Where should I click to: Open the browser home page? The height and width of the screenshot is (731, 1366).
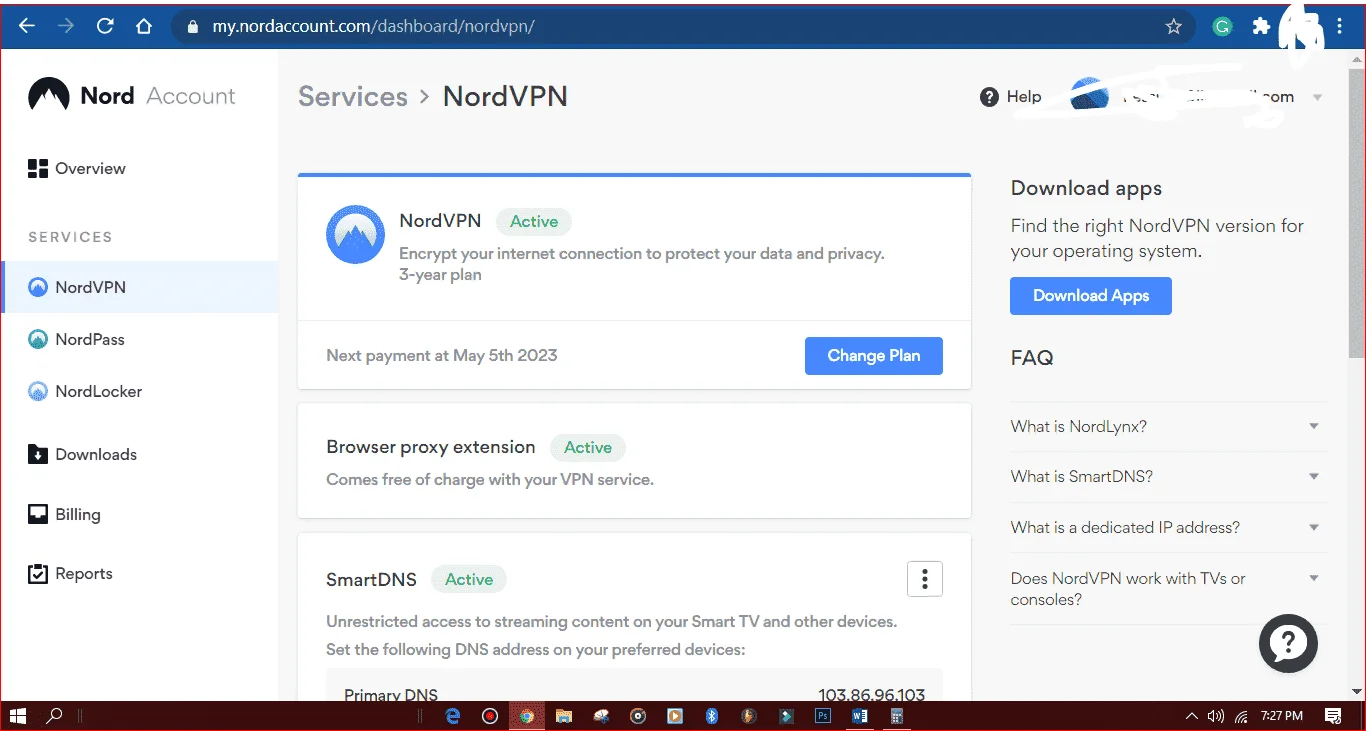(x=144, y=27)
